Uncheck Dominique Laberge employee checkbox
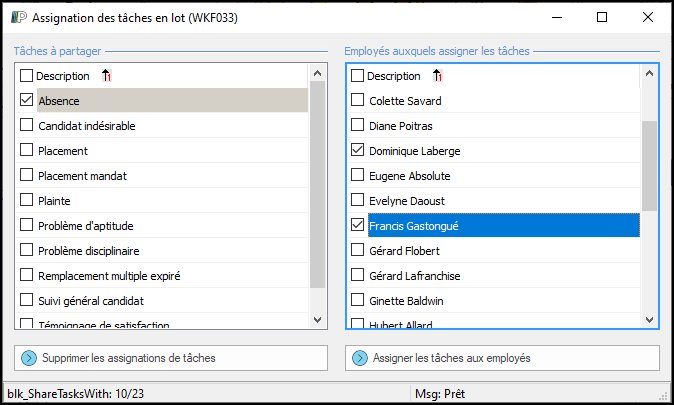 (357, 150)
